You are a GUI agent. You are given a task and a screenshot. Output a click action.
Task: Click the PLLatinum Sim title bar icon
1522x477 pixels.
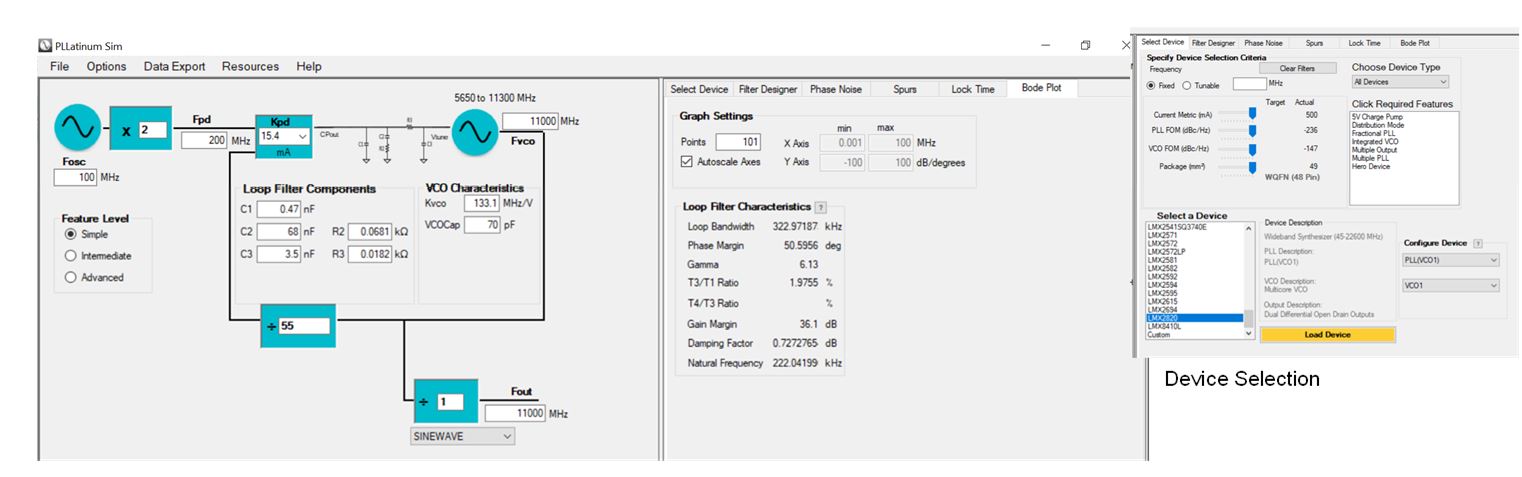(x=45, y=45)
